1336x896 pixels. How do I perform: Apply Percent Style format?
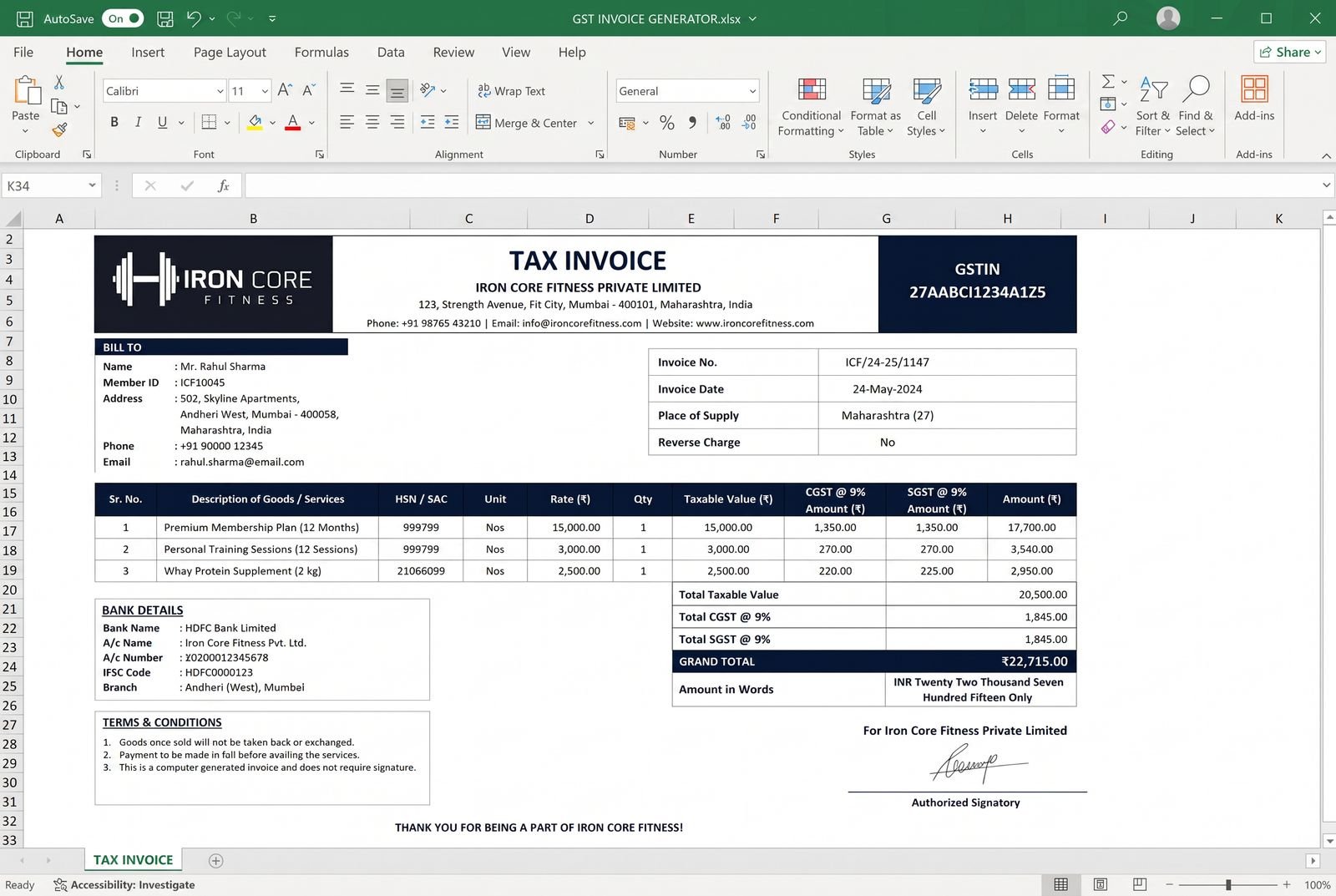pos(666,123)
